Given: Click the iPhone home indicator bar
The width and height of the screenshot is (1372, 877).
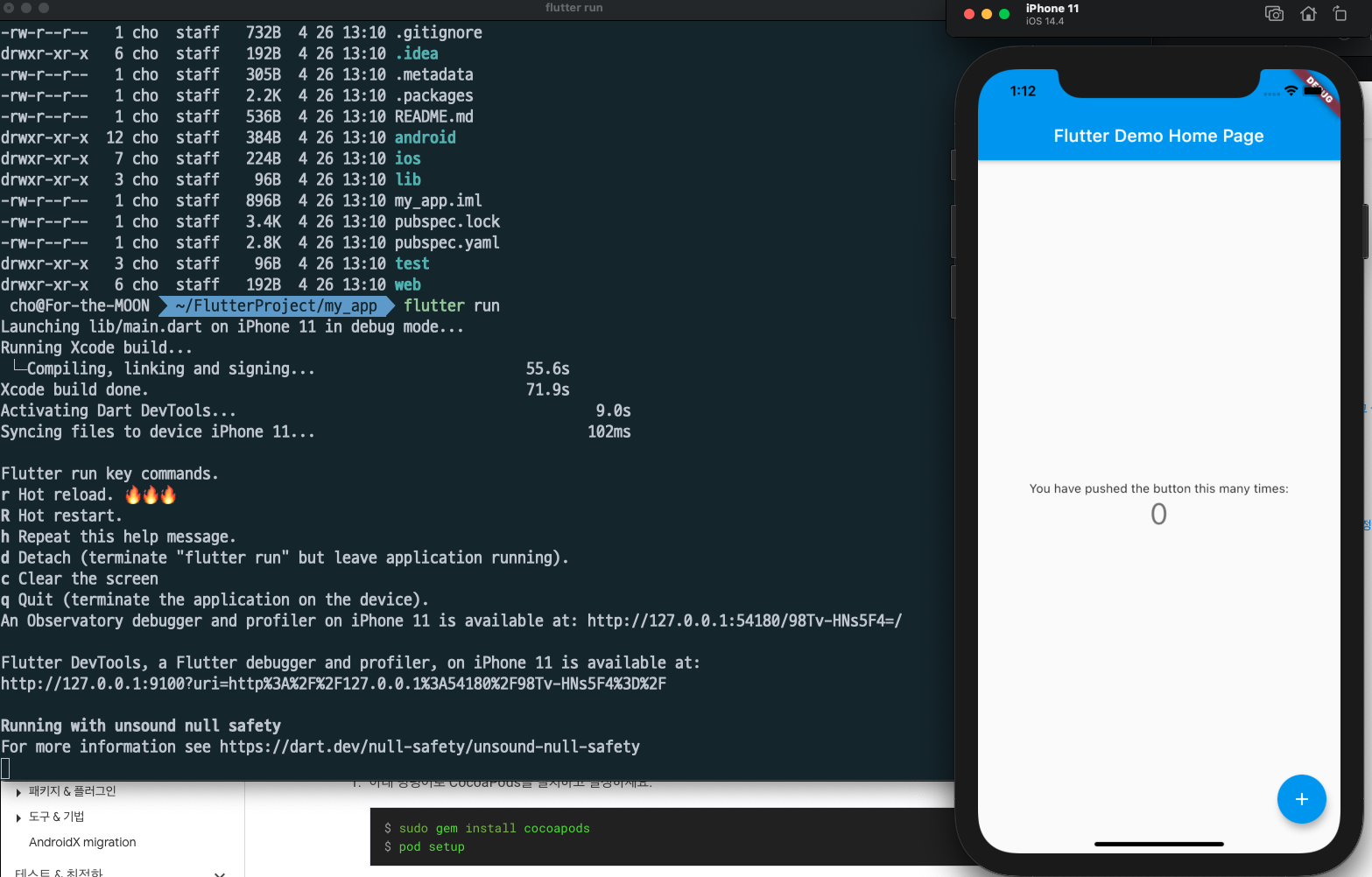Looking at the screenshot, I should 1158,844.
